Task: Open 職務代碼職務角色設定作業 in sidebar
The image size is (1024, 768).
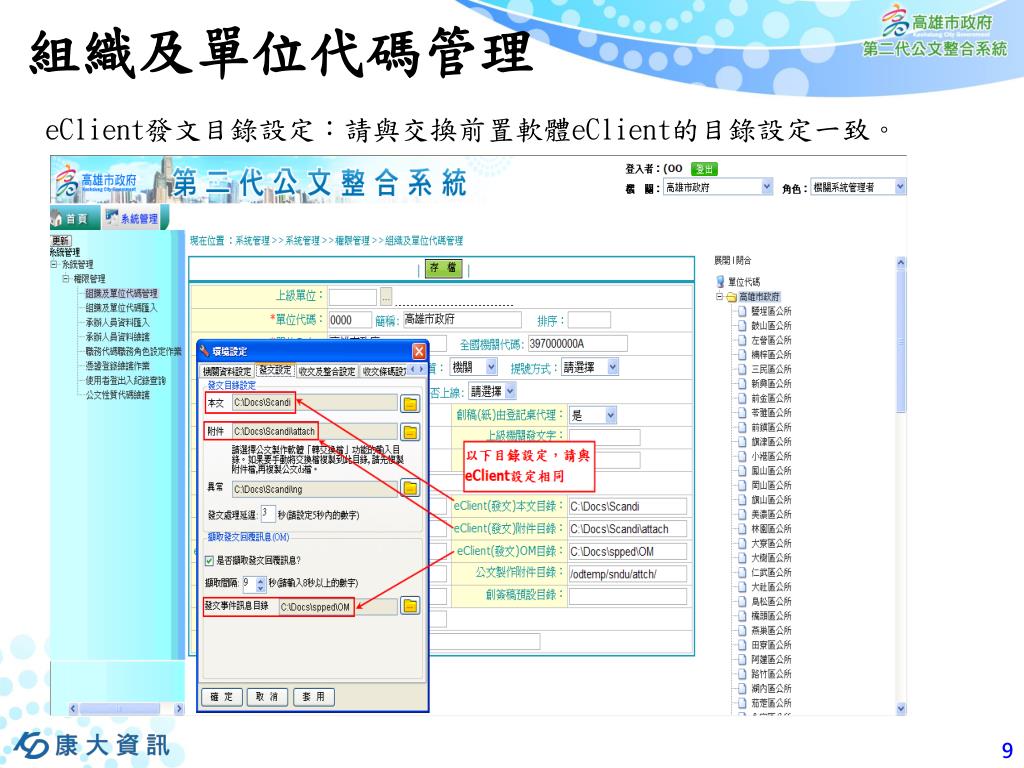Action: [x=133, y=351]
